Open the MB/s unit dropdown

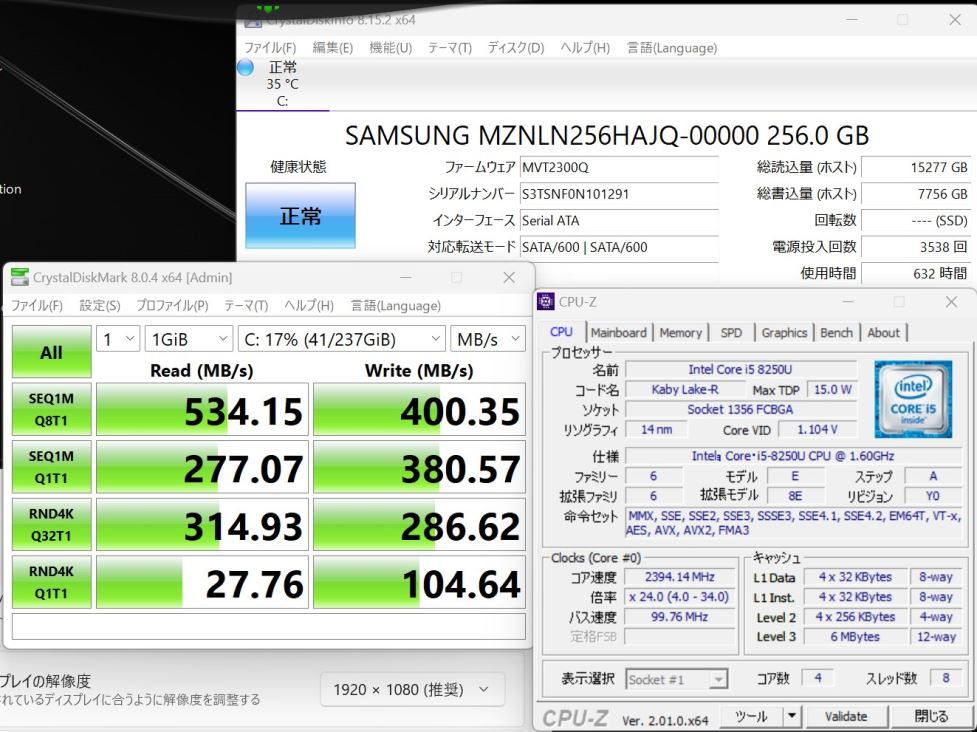pyautogui.click(x=488, y=340)
